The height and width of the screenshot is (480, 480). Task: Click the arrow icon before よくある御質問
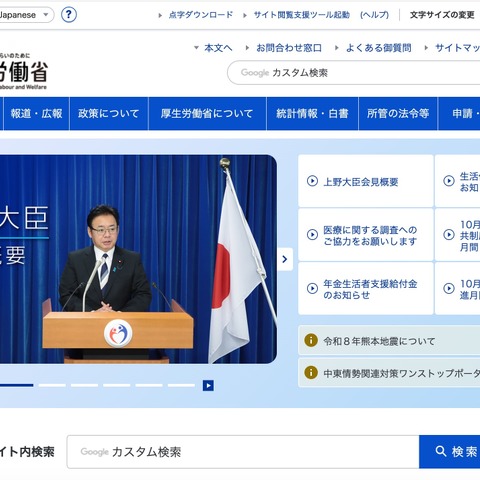tap(337, 48)
